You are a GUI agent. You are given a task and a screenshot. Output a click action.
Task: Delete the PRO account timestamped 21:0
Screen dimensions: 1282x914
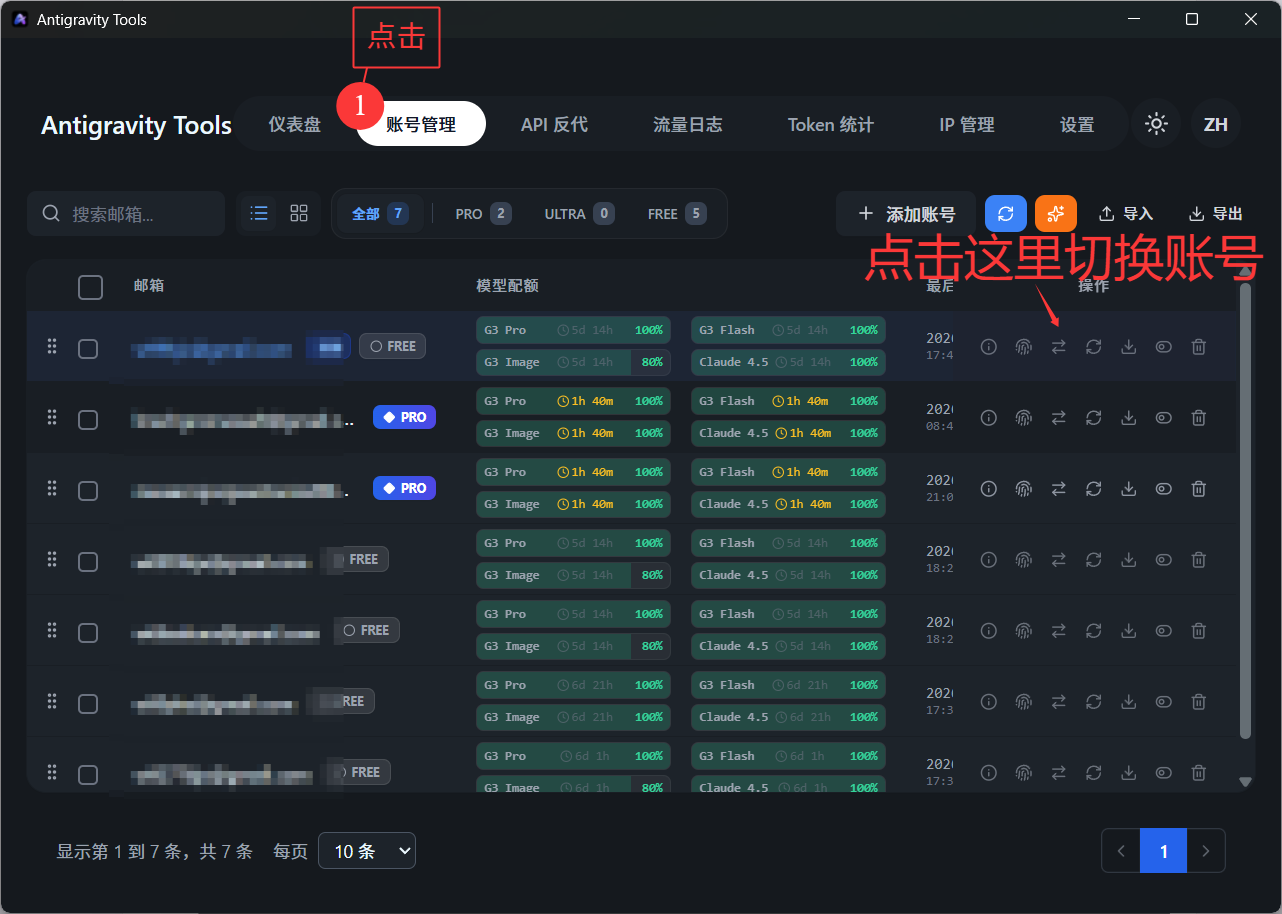pos(1199,489)
